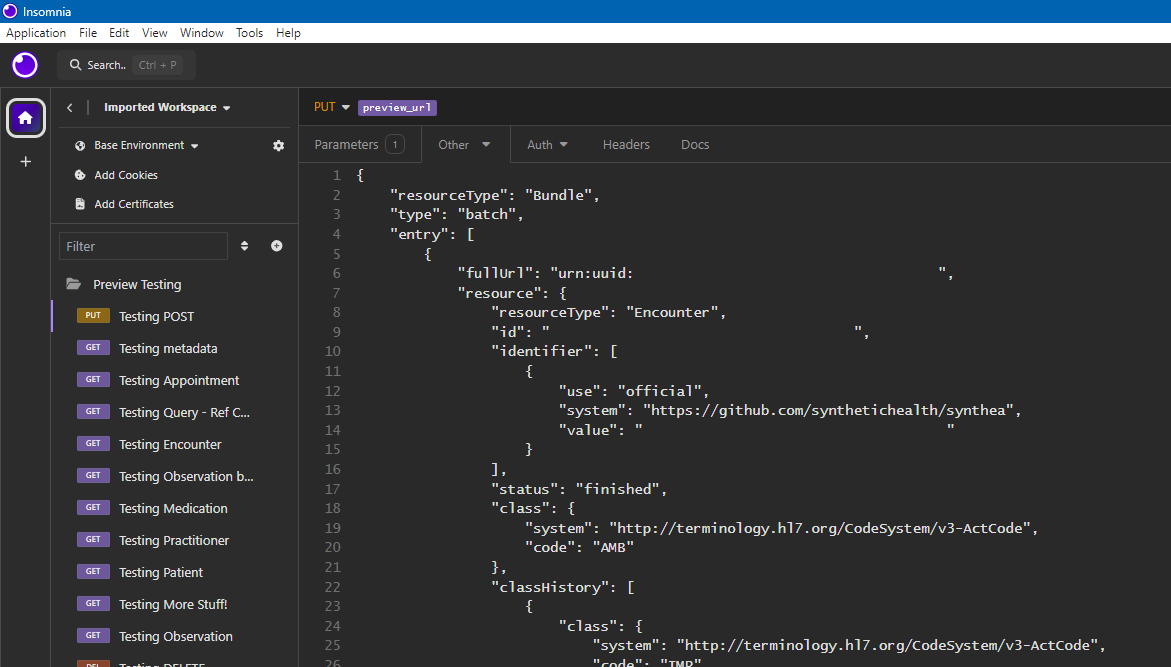Click the GET badge of Testing metadata
The width and height of the screenshot is (1171, 667).
[93, 347]
